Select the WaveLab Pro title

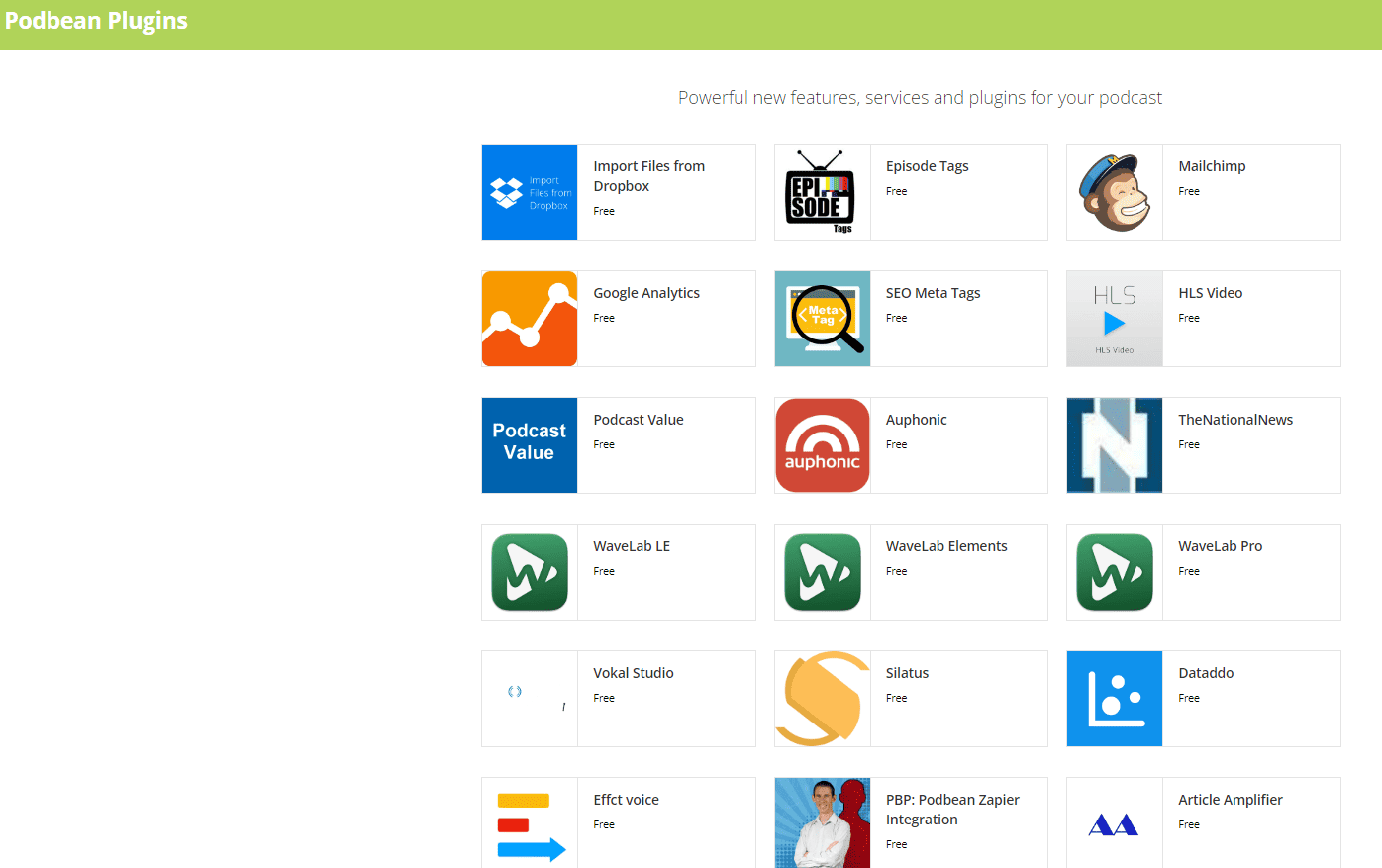pos(1221,546)
